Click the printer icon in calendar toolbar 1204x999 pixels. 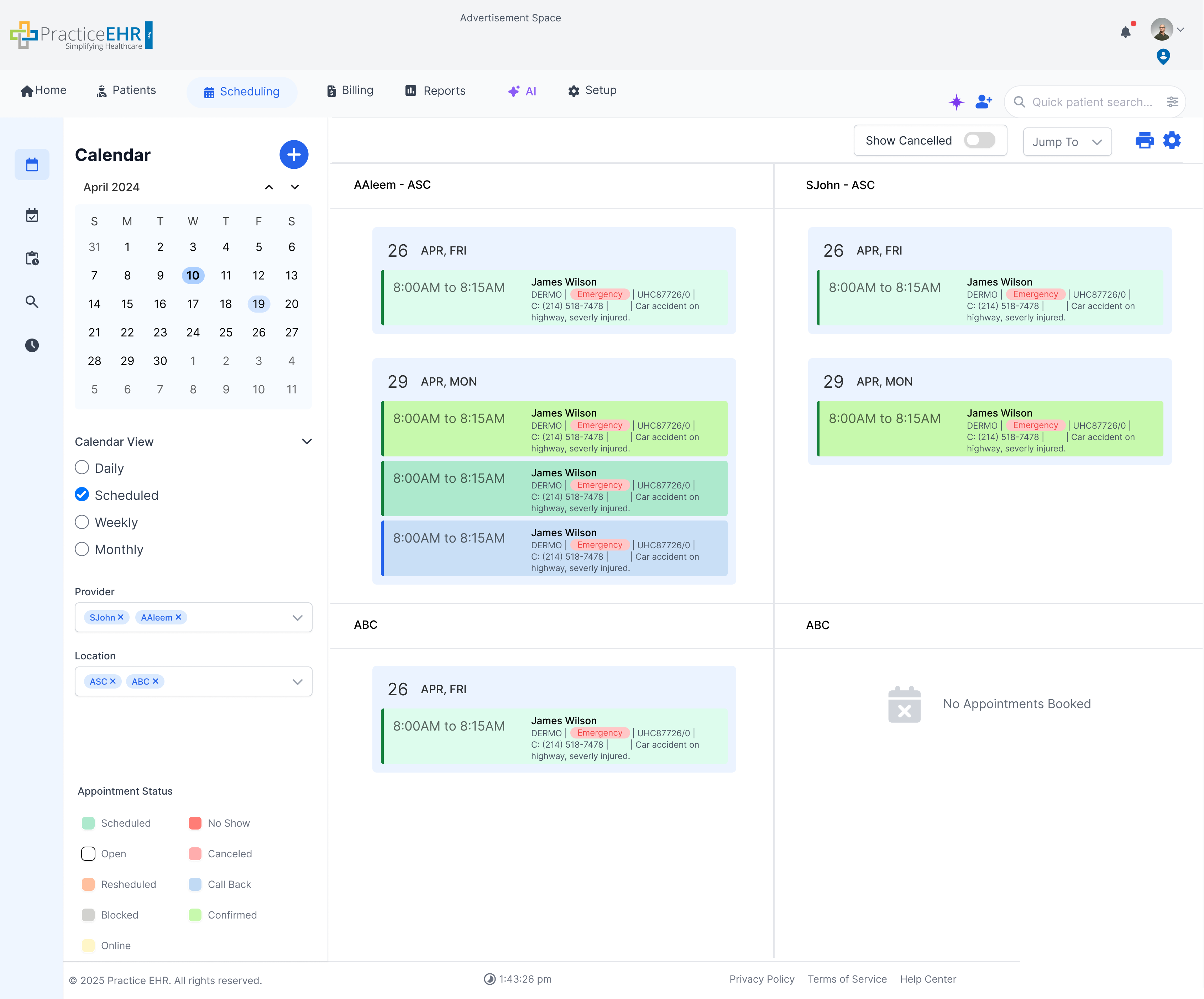1145,141
